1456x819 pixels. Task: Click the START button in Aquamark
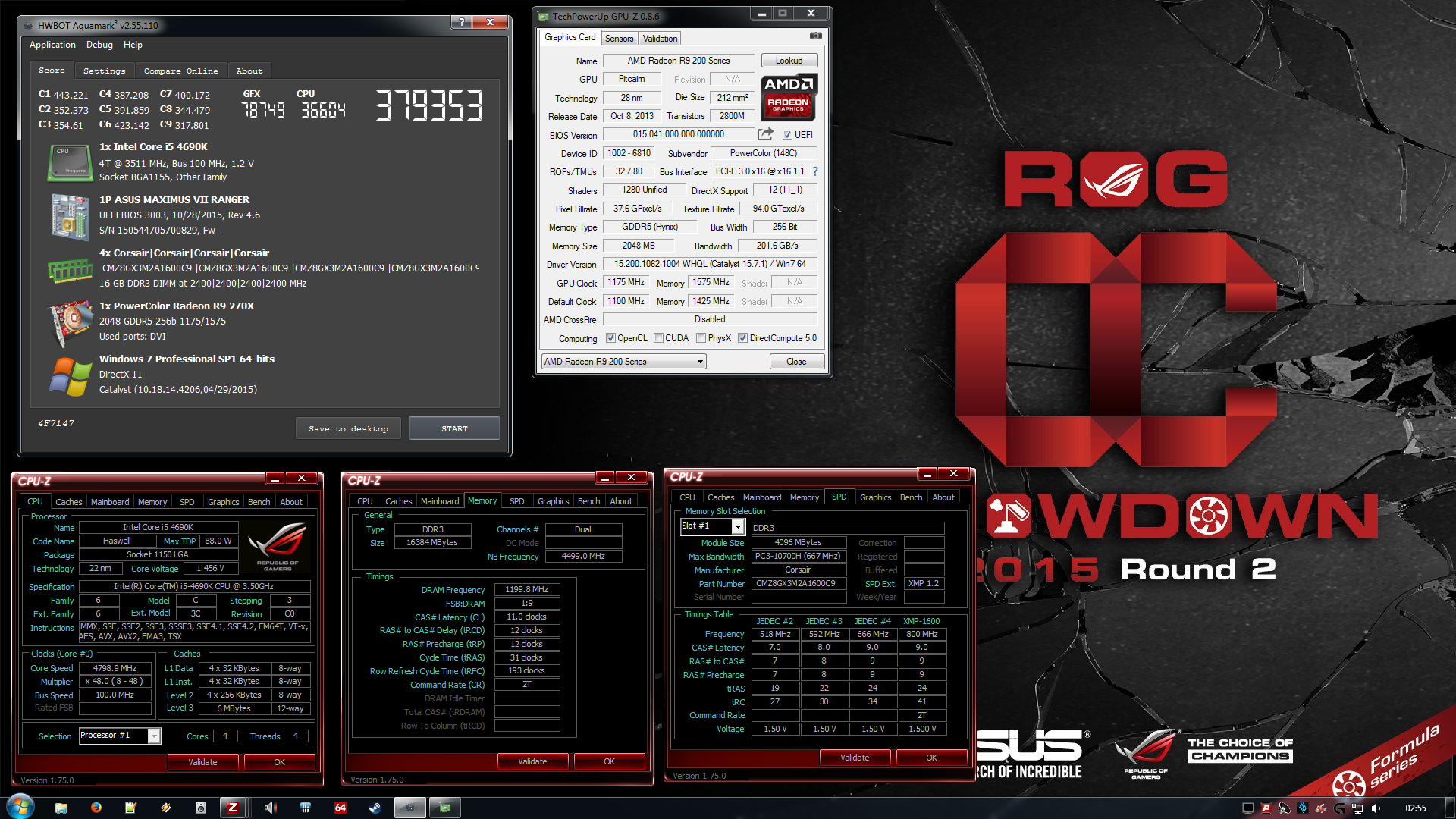454,428
